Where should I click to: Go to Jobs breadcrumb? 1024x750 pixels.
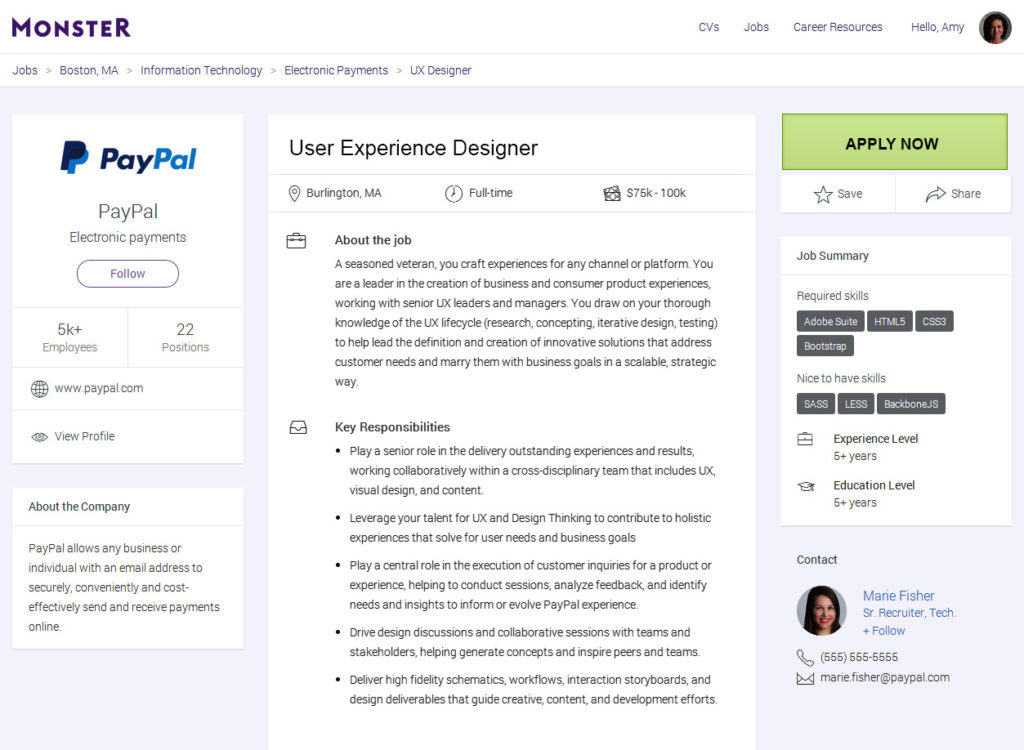point(25,71)
